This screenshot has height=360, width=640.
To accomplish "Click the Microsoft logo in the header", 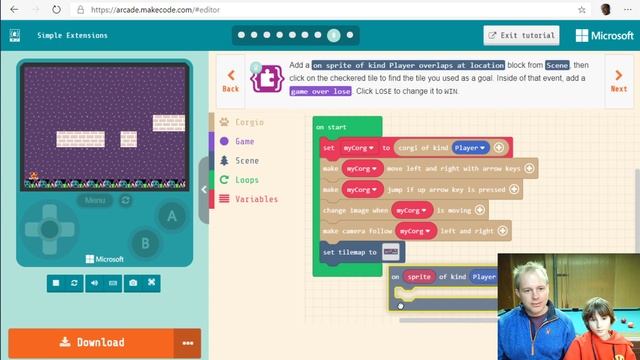I will tap(604, 36).
